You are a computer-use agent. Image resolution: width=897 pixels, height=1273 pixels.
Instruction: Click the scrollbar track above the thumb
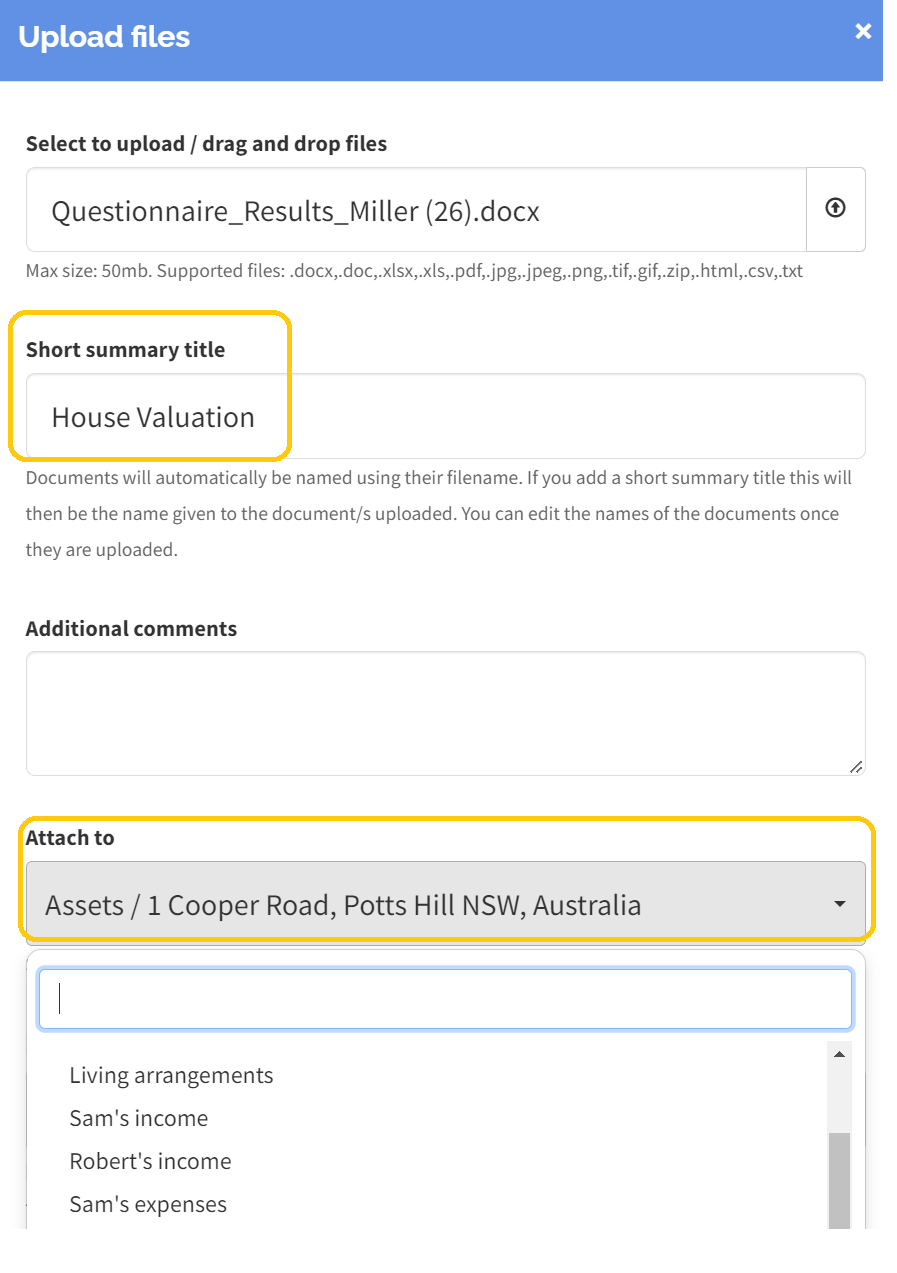[840, 1100]
